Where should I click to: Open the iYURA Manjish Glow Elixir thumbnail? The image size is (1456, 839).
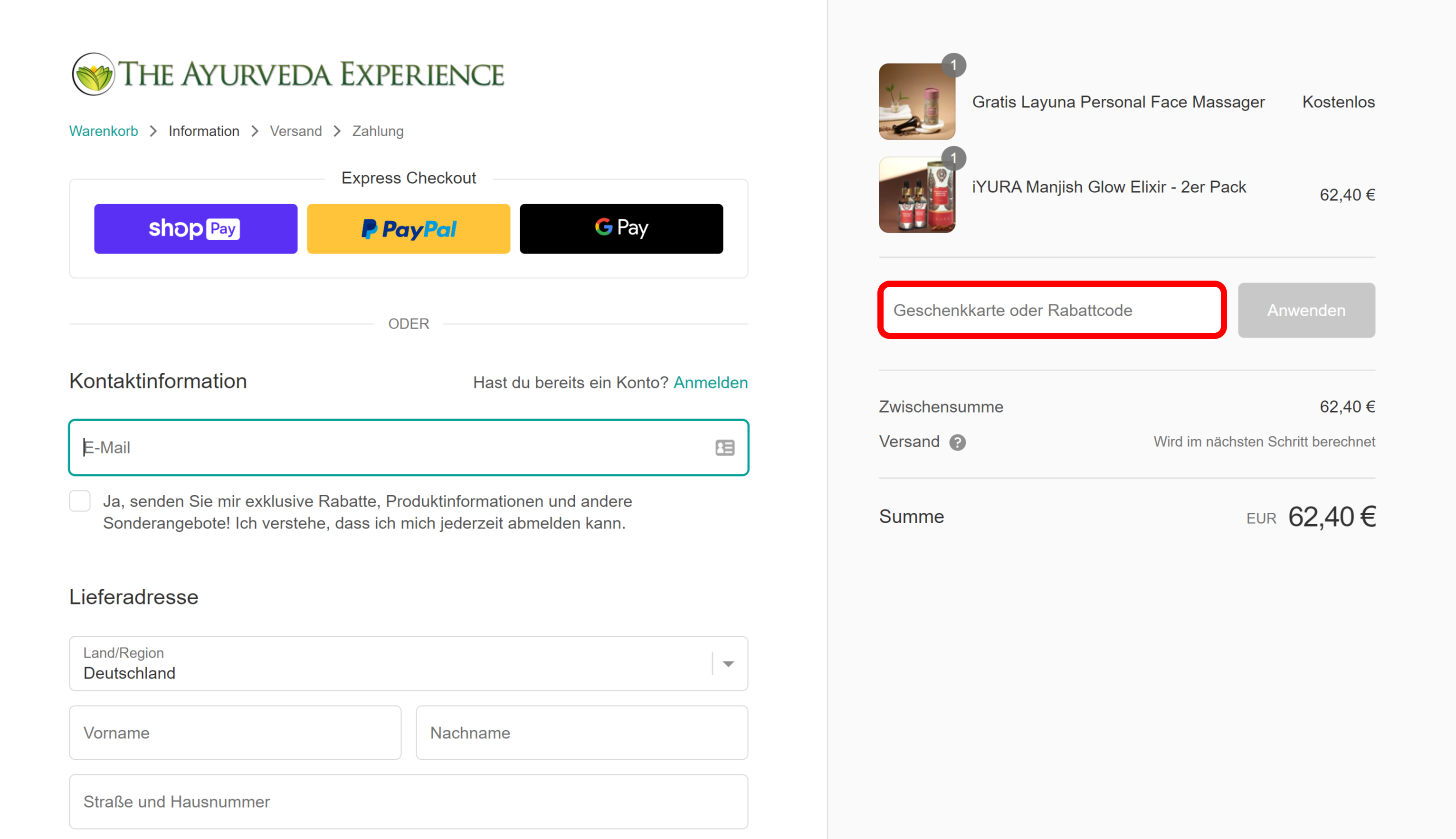tap(916, 195)
